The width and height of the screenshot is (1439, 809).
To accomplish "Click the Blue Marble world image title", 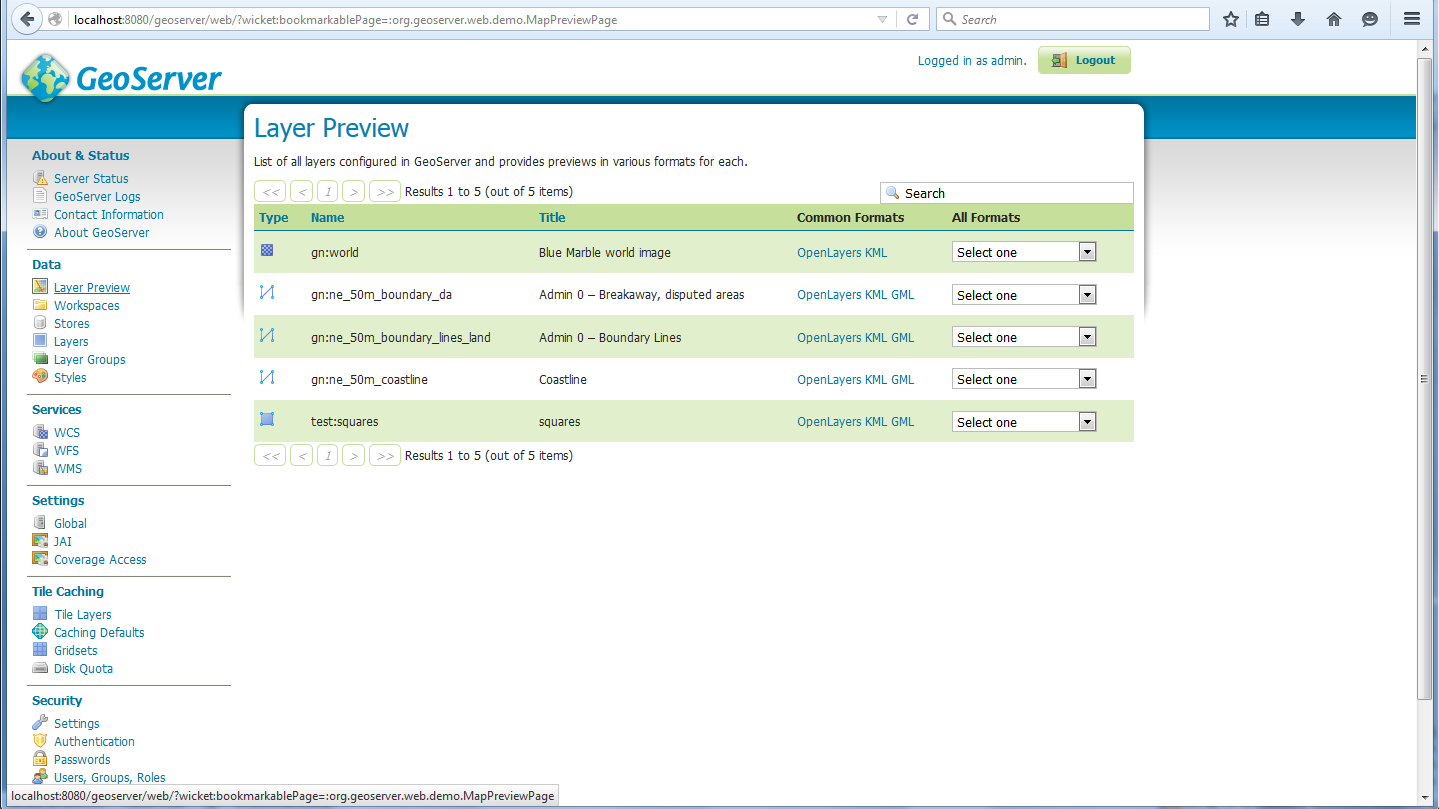I will click(605, 252).
